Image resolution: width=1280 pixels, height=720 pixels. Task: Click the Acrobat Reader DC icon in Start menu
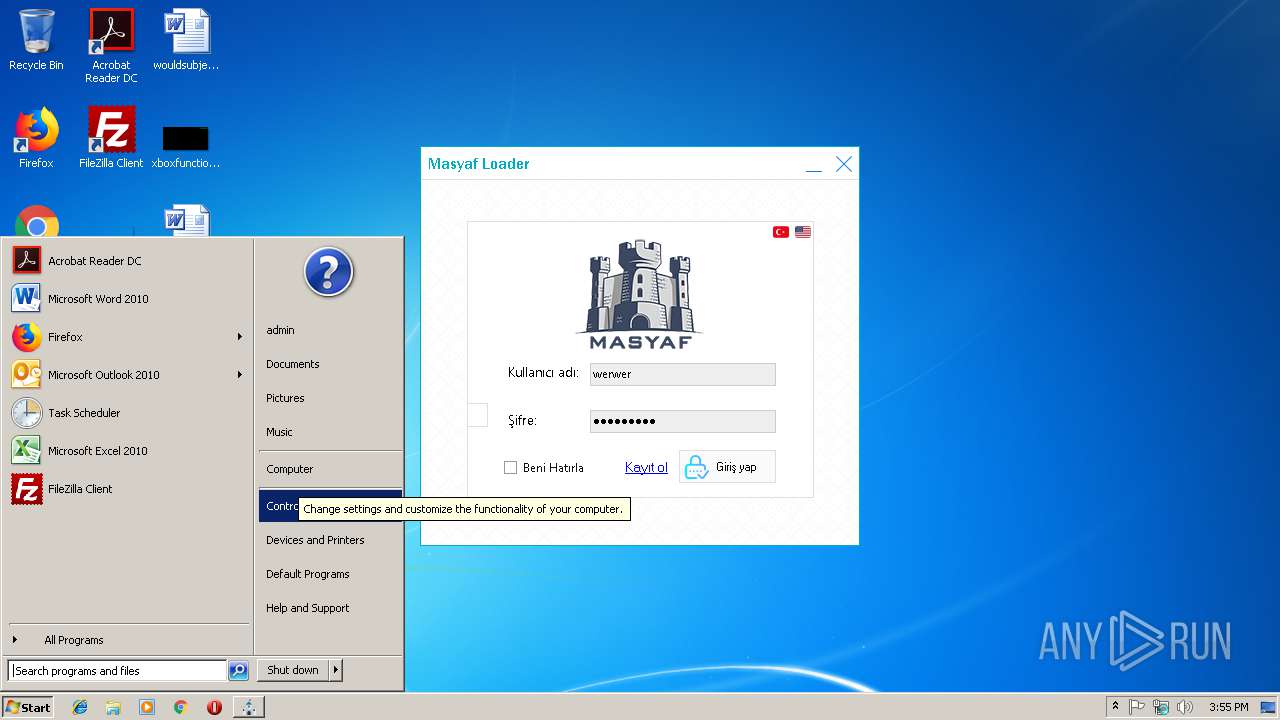[x=27, y=261]
